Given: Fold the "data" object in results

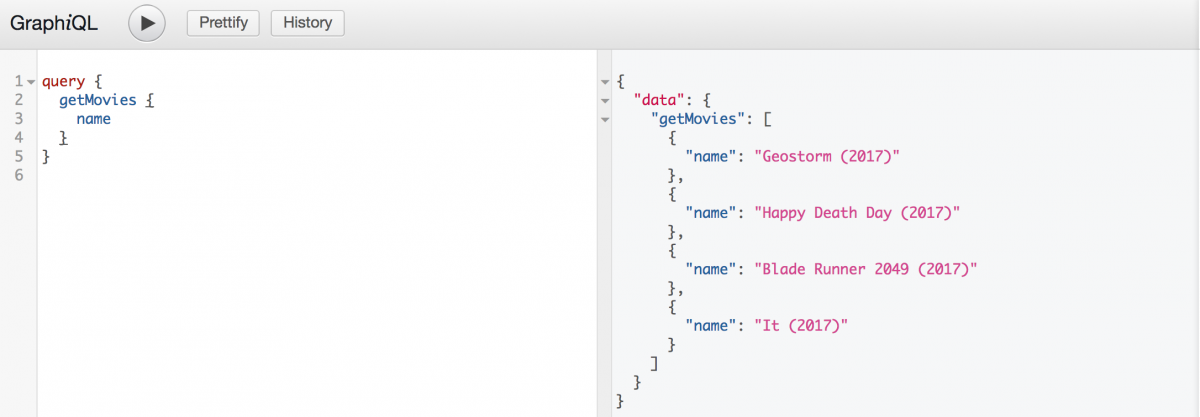Looking at the screenshot, I should click(x=604, y=100).
